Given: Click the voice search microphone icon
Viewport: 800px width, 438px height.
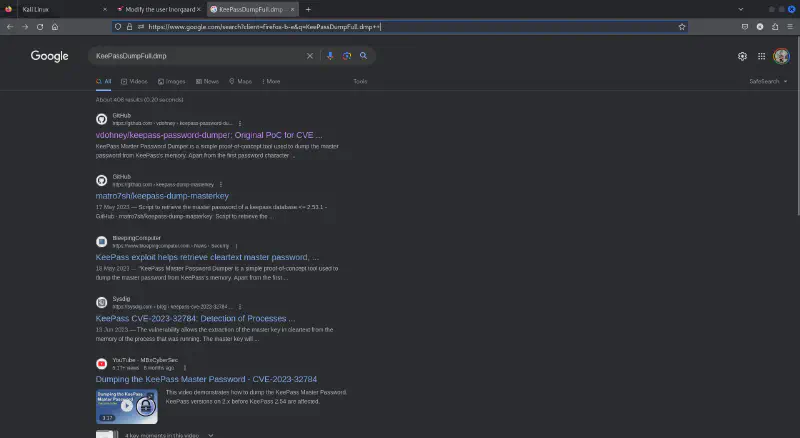Looking at the screenshot, I should (331, 56).
